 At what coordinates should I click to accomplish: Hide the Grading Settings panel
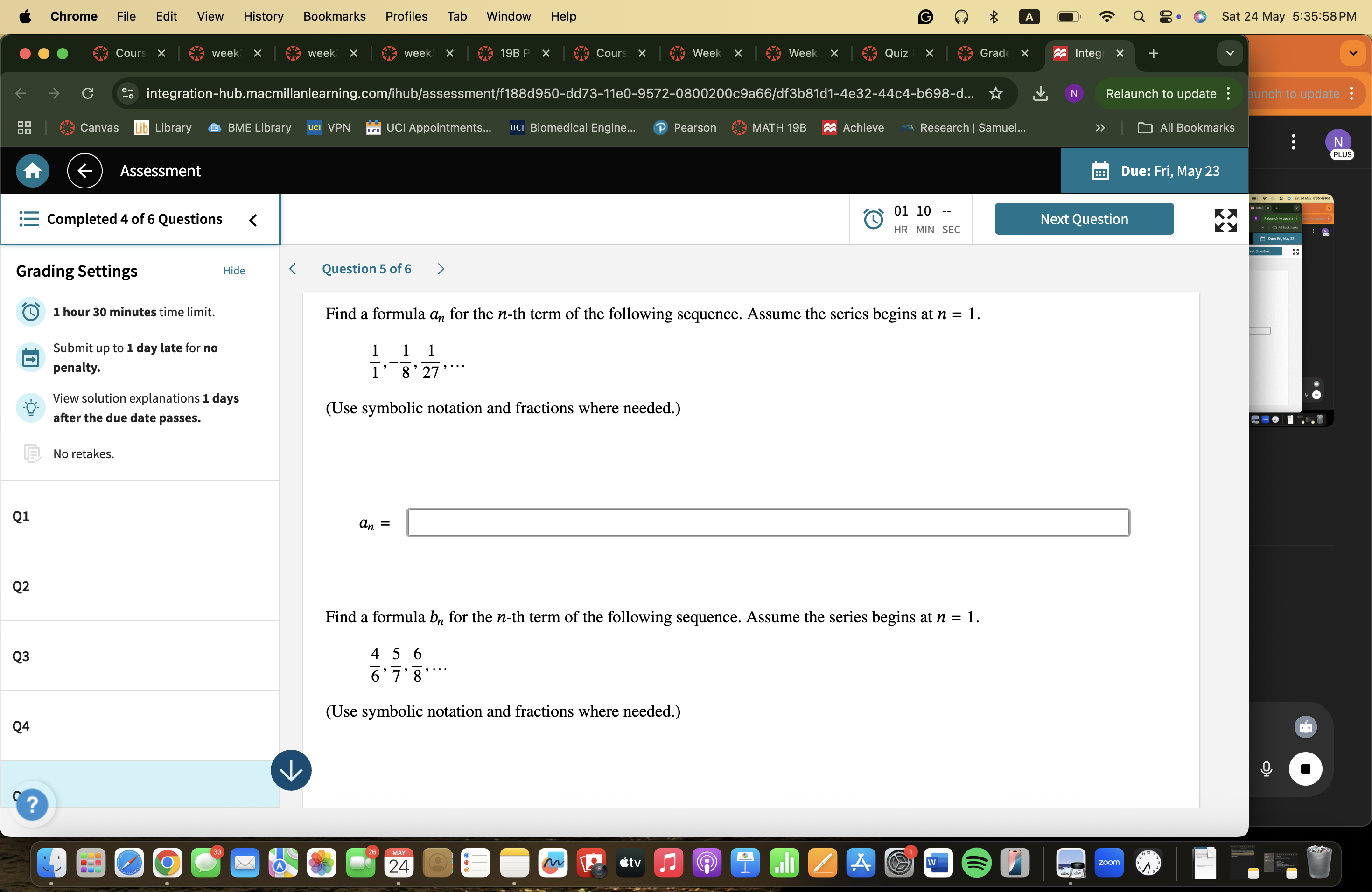(233, 270)
